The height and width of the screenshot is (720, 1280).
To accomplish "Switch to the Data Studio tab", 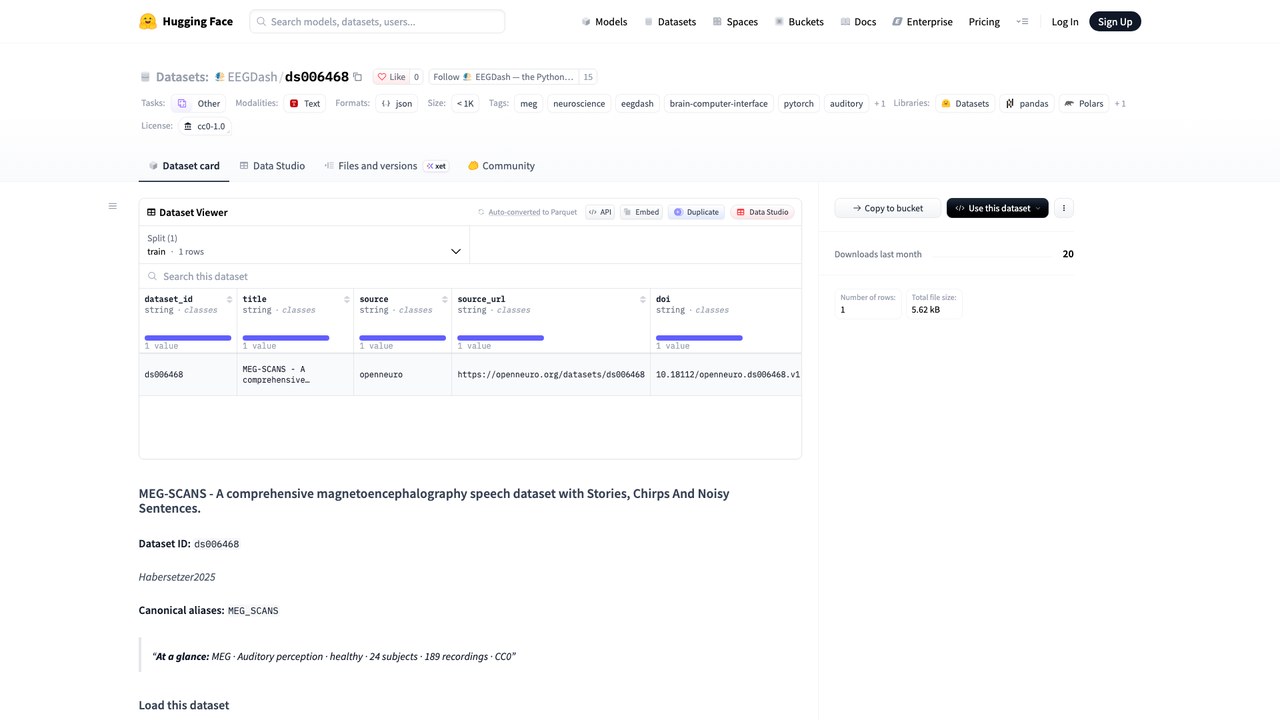I will pos(272,166).
